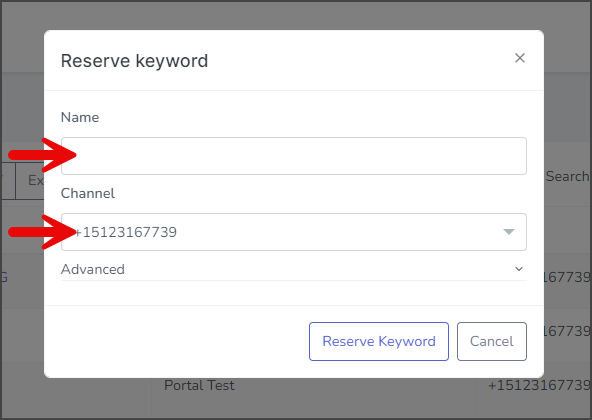Click the Reserve keyword dialog title

[134, 61]
